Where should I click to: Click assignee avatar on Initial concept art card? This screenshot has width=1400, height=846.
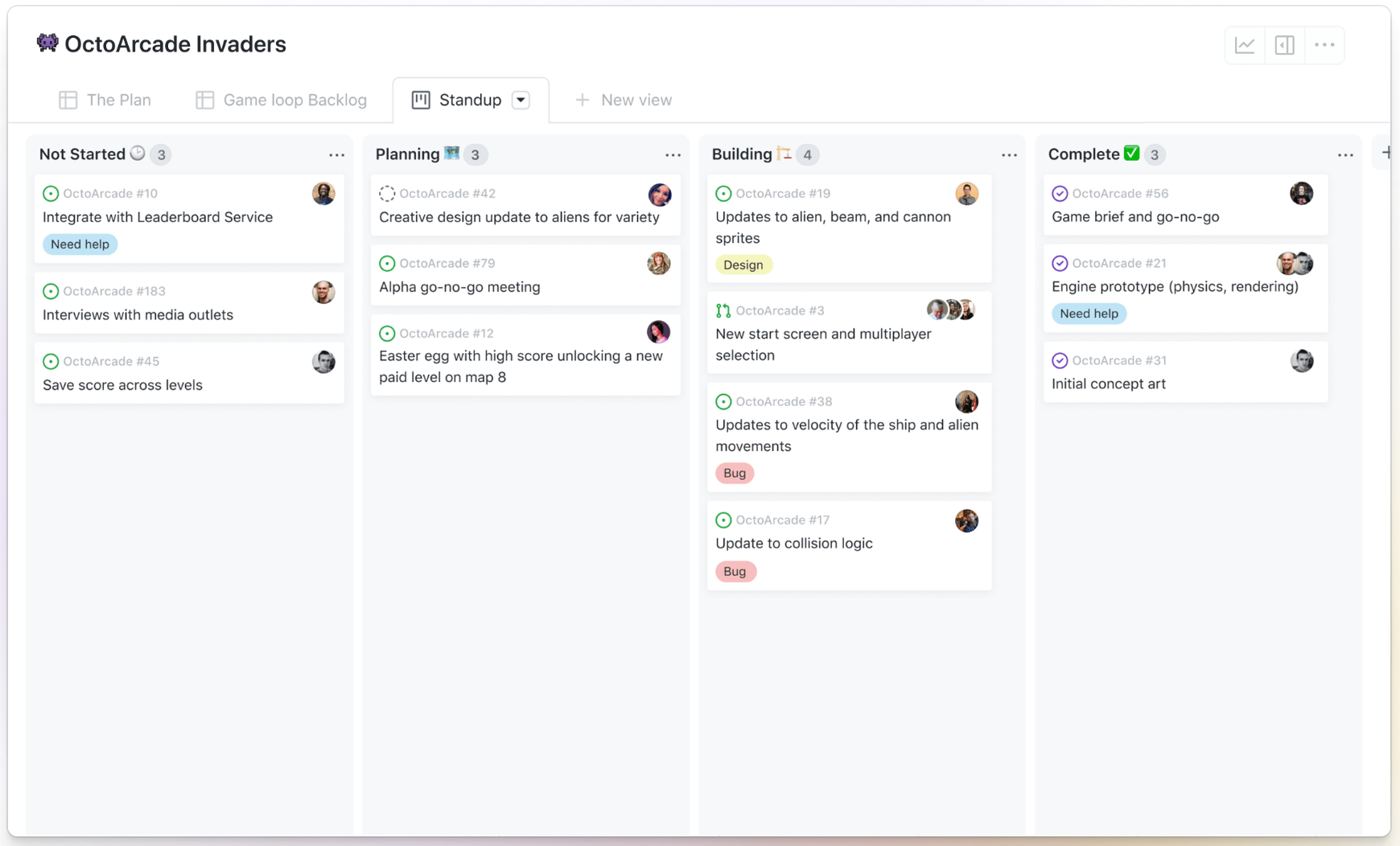point(1302,361)
